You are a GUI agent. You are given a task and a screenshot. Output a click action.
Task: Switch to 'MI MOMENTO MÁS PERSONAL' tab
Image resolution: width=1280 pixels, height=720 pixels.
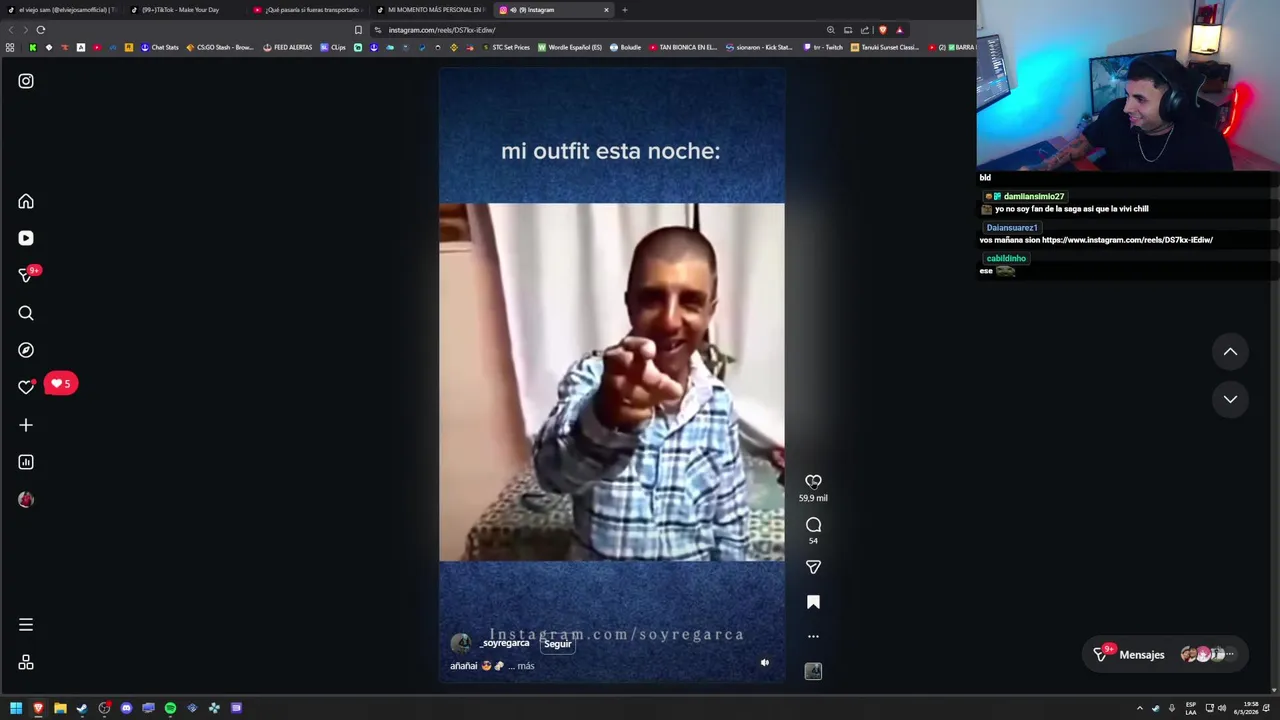pyautogui.click(x=430, y=10)
